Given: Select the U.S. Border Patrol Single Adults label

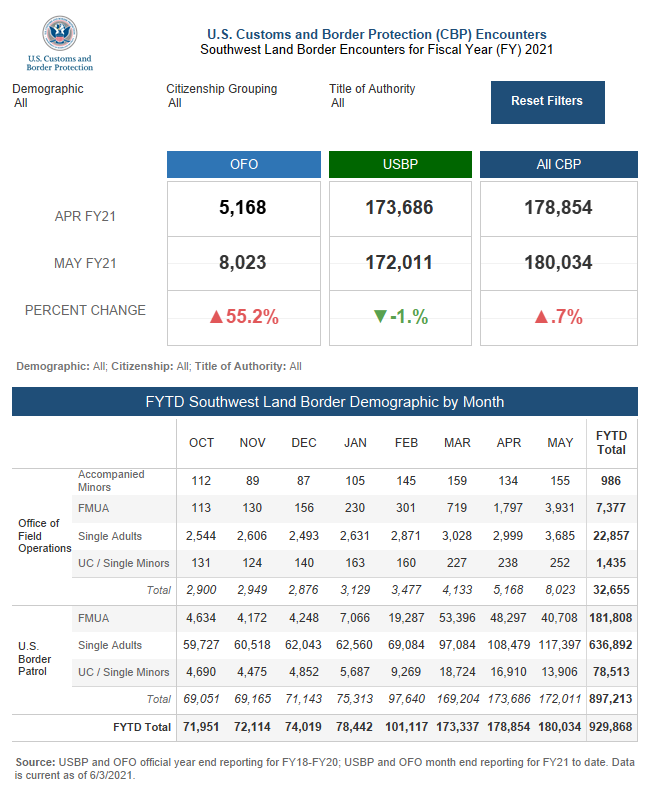Looking at the screenshot, I should [x=110, y=645].
